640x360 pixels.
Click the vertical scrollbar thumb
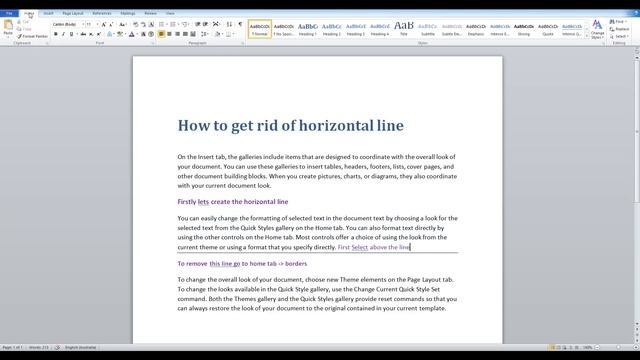pos(636,131)
